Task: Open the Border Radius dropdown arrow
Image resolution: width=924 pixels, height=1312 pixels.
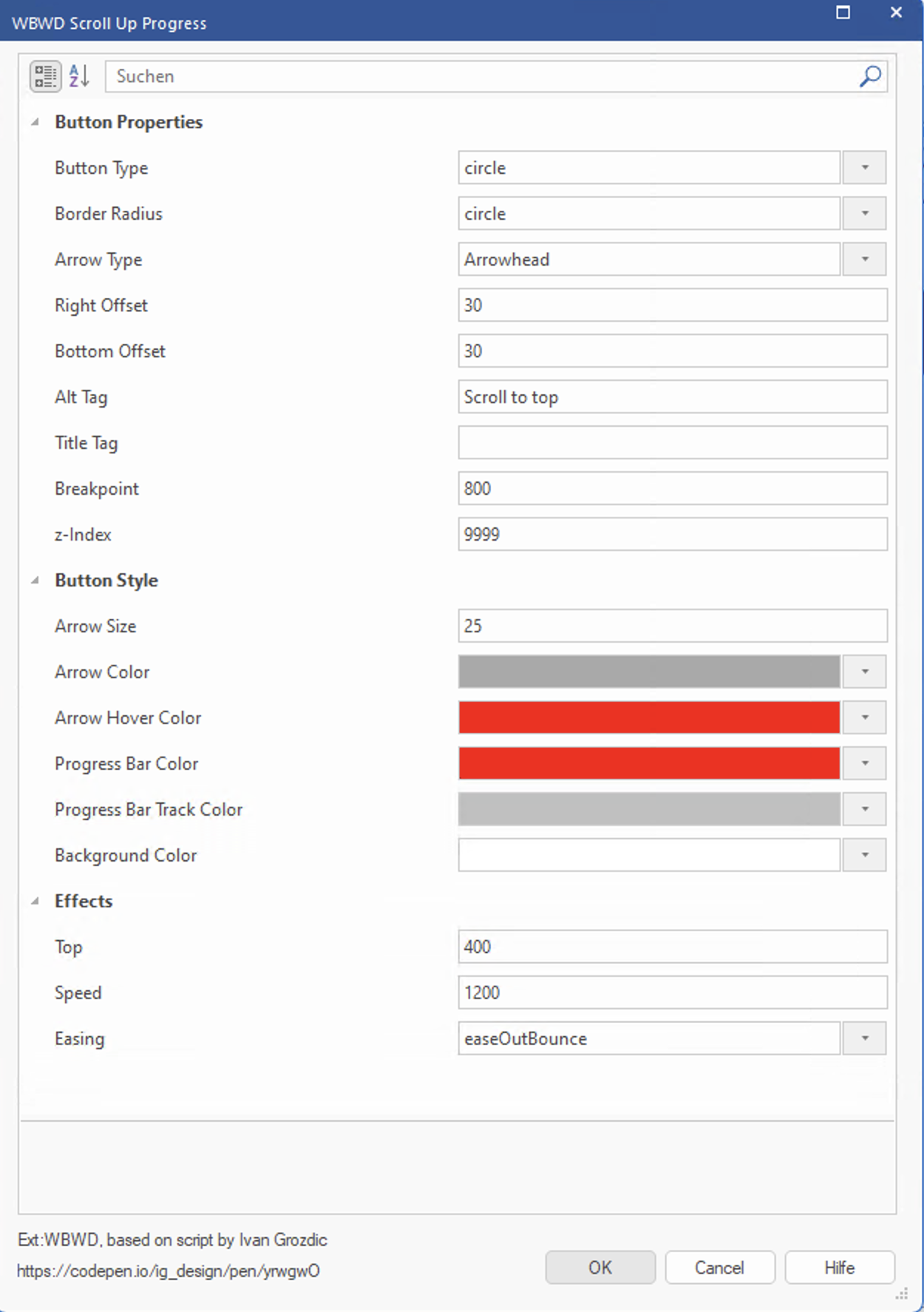Action: coord(864,214)
